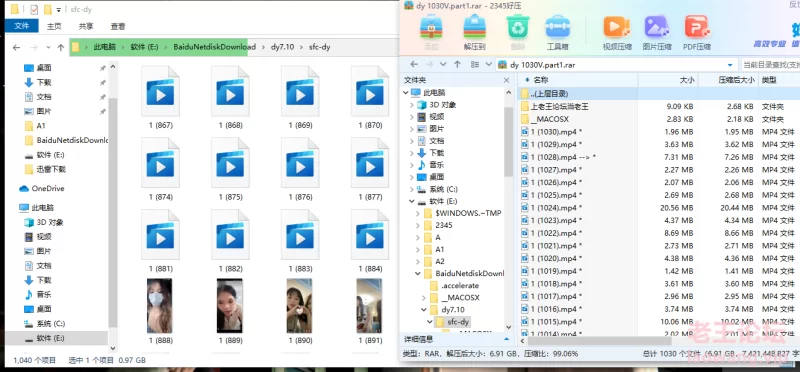Select file 1 (1030).mp4 in archive

click(x=659, y=132)
